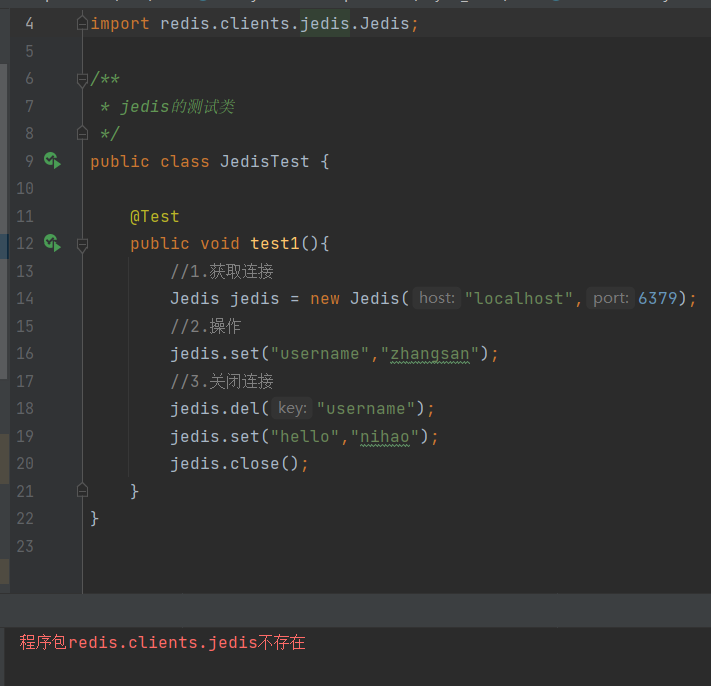The height and width of the screenshot is (686, 711).
Task: Click comment //3.关闭连接
Action: pyautogui.click(x=222, y=381)
